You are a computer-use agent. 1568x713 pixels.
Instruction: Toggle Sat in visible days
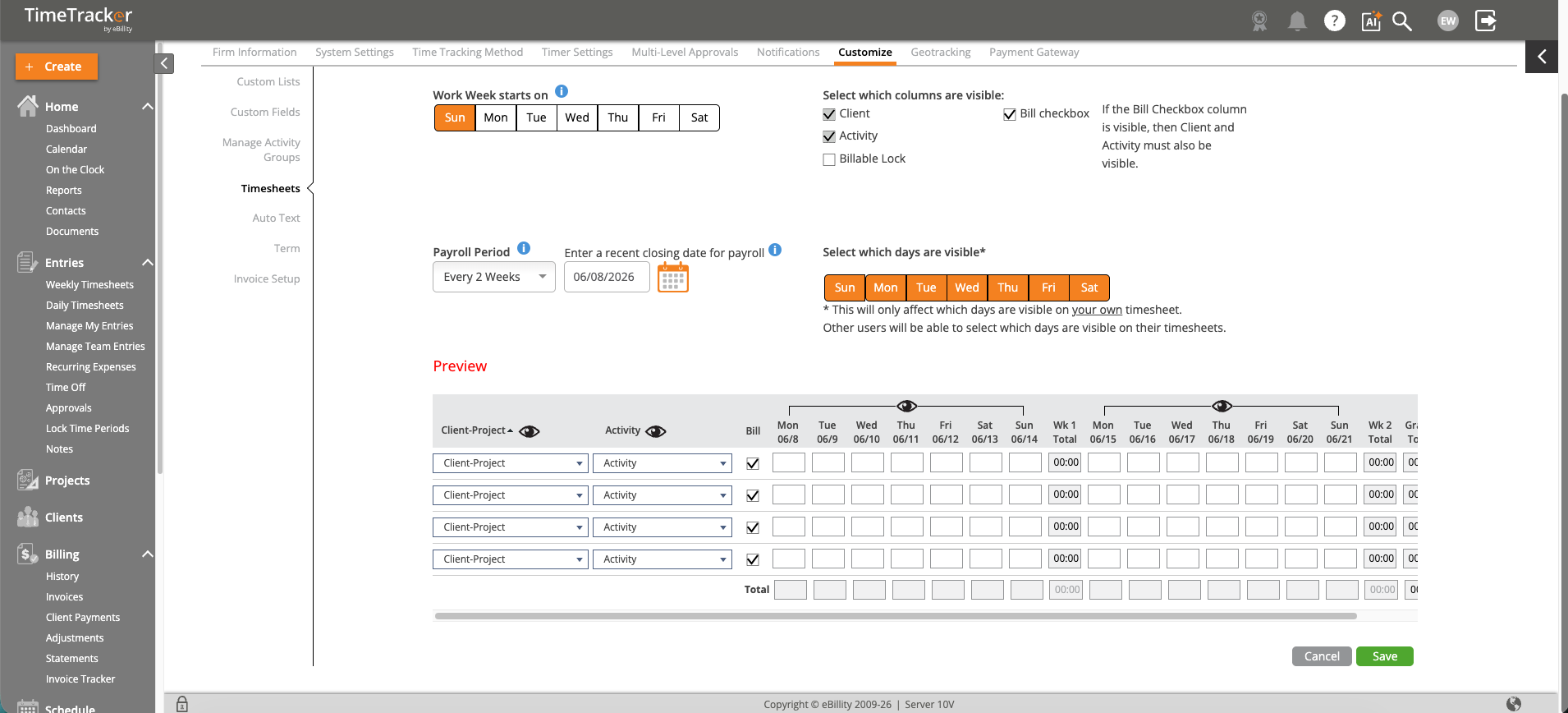1089,287
